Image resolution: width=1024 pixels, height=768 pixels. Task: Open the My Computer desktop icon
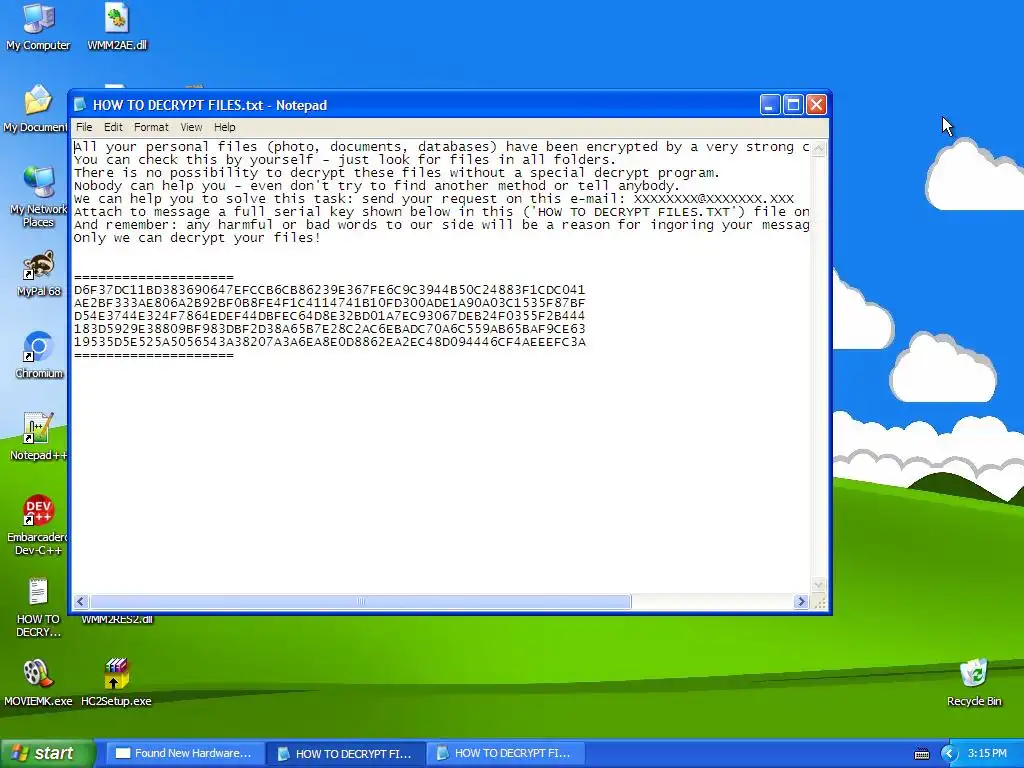(38, 26)
